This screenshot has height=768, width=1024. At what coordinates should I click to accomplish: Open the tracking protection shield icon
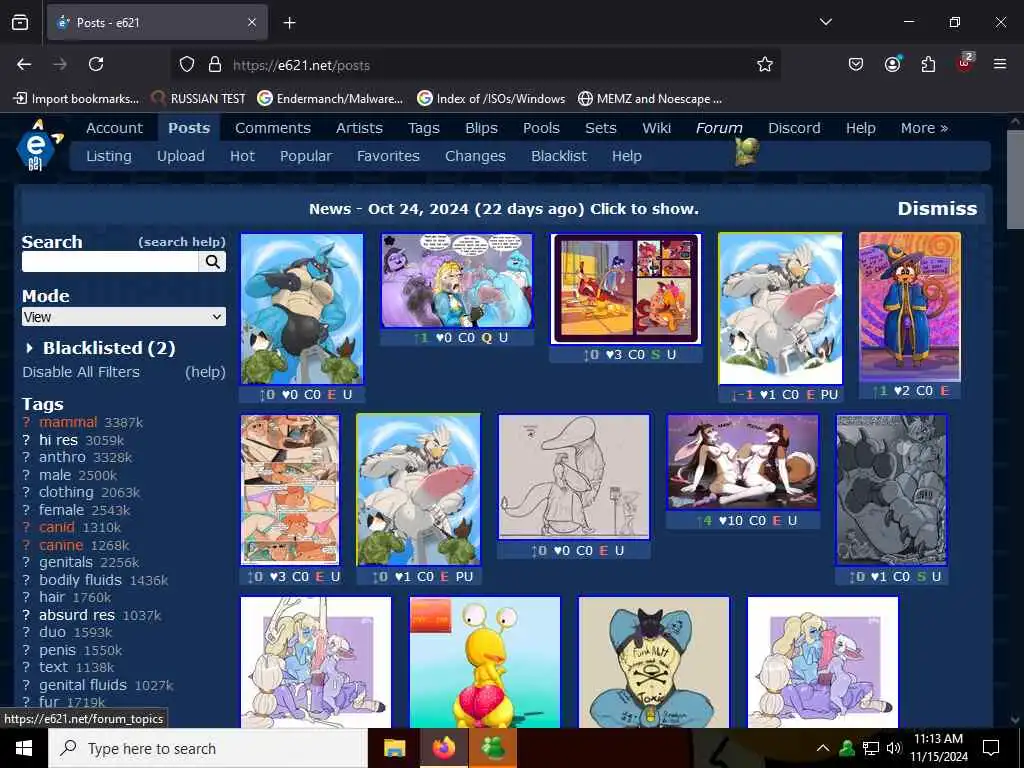tap(187, 65)
